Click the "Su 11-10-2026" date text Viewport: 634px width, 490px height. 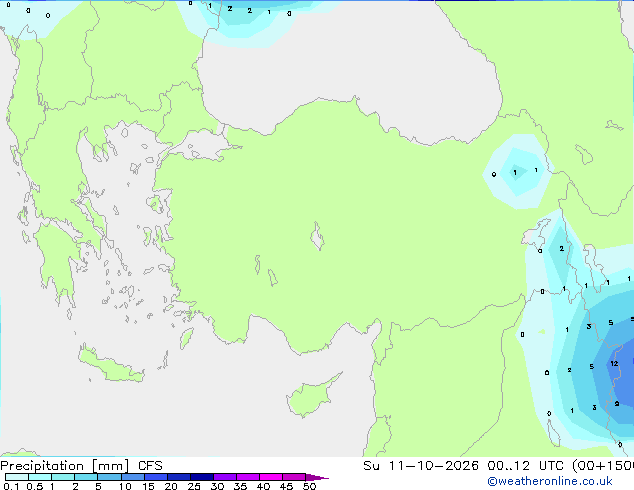click(421, 465)
